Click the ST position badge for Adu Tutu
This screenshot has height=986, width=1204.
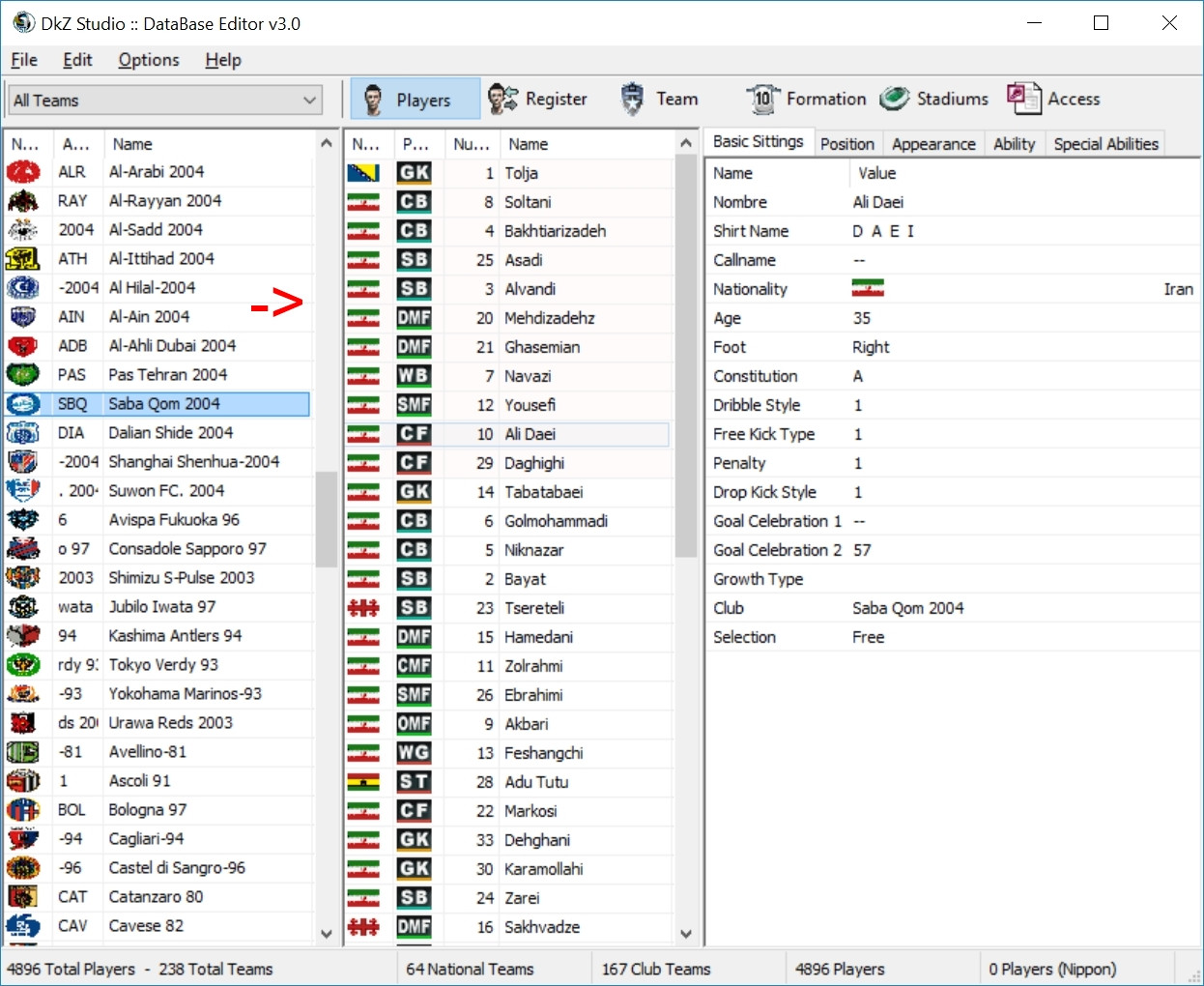pos(414,782)
